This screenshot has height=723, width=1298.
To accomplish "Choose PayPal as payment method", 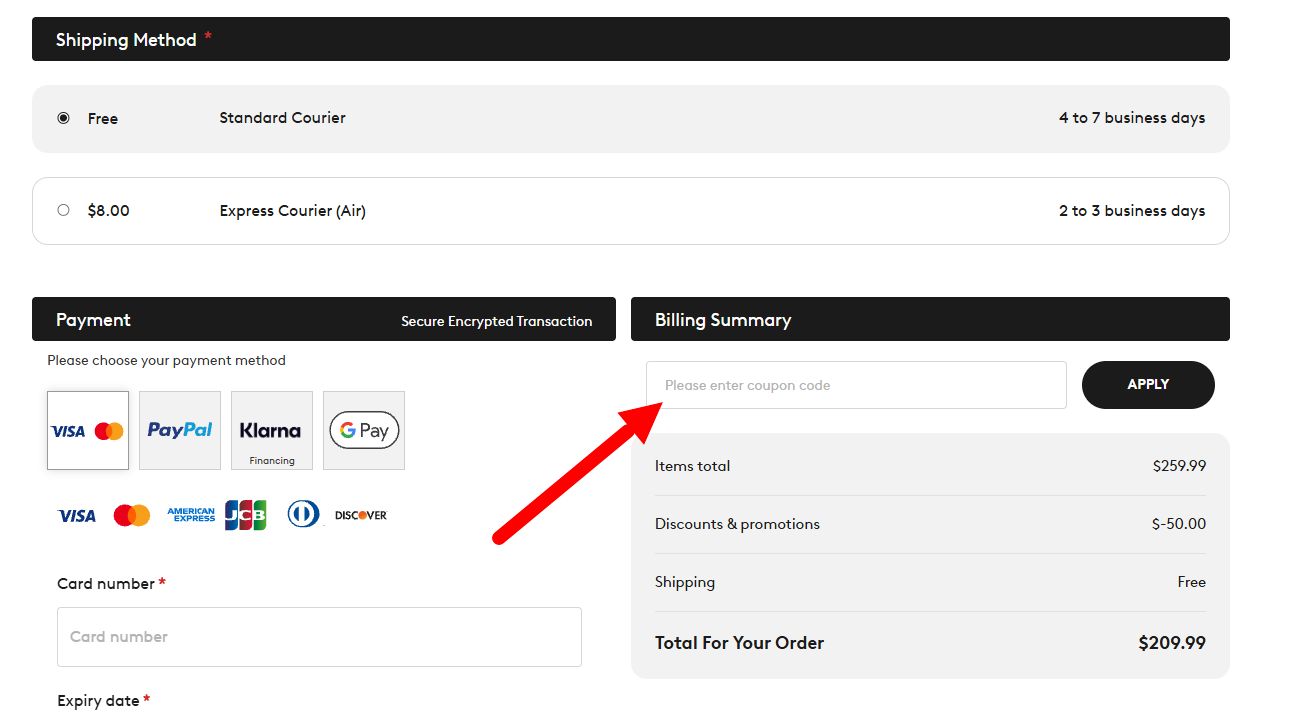I will point(180,430).
